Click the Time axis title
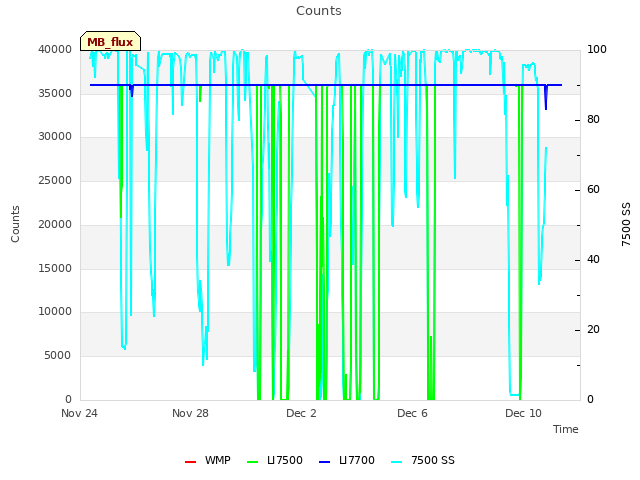The height and width of the screenshot is (480, 640). (x=566, y=429)
